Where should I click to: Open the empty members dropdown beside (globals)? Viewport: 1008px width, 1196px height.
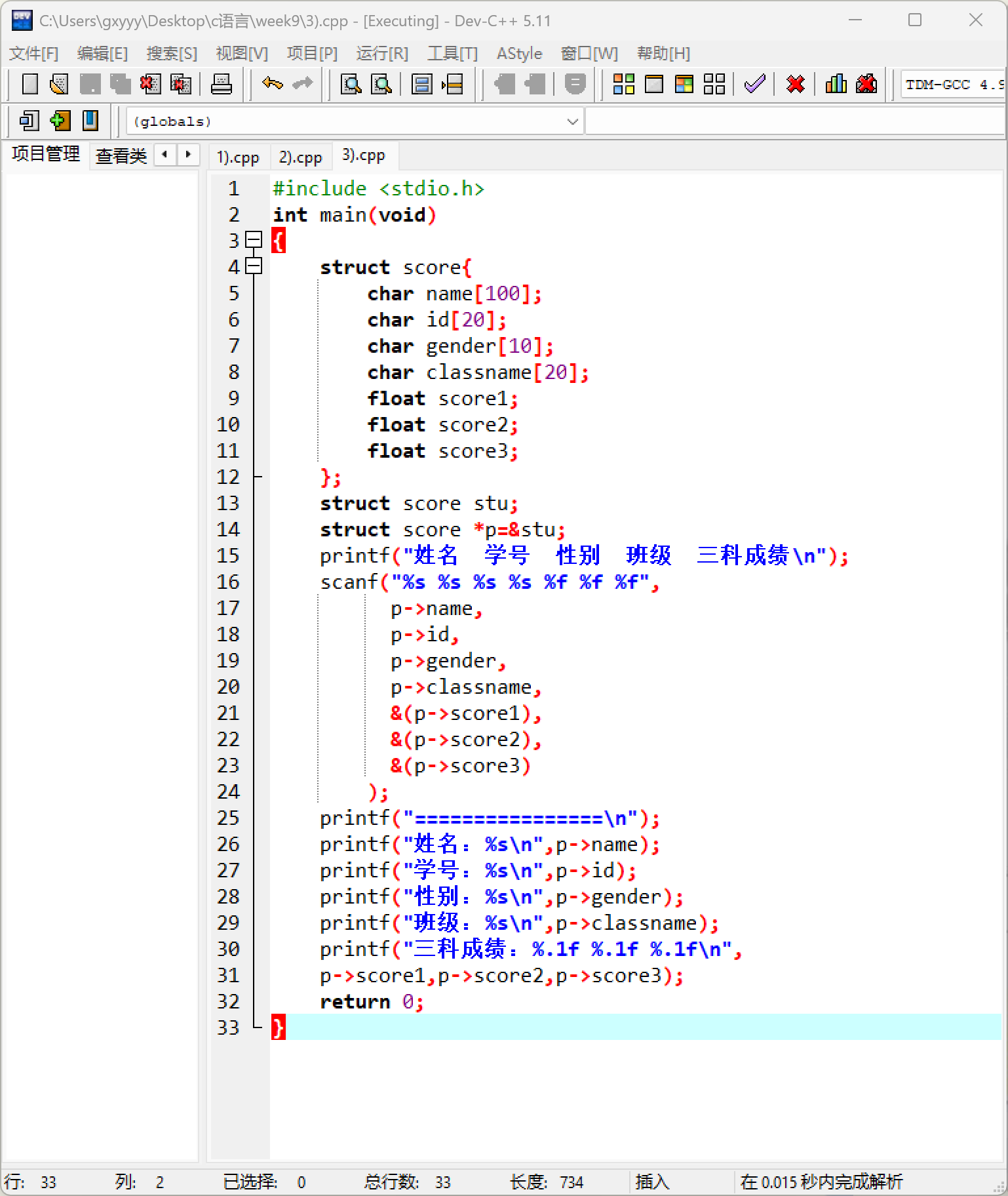795,121
